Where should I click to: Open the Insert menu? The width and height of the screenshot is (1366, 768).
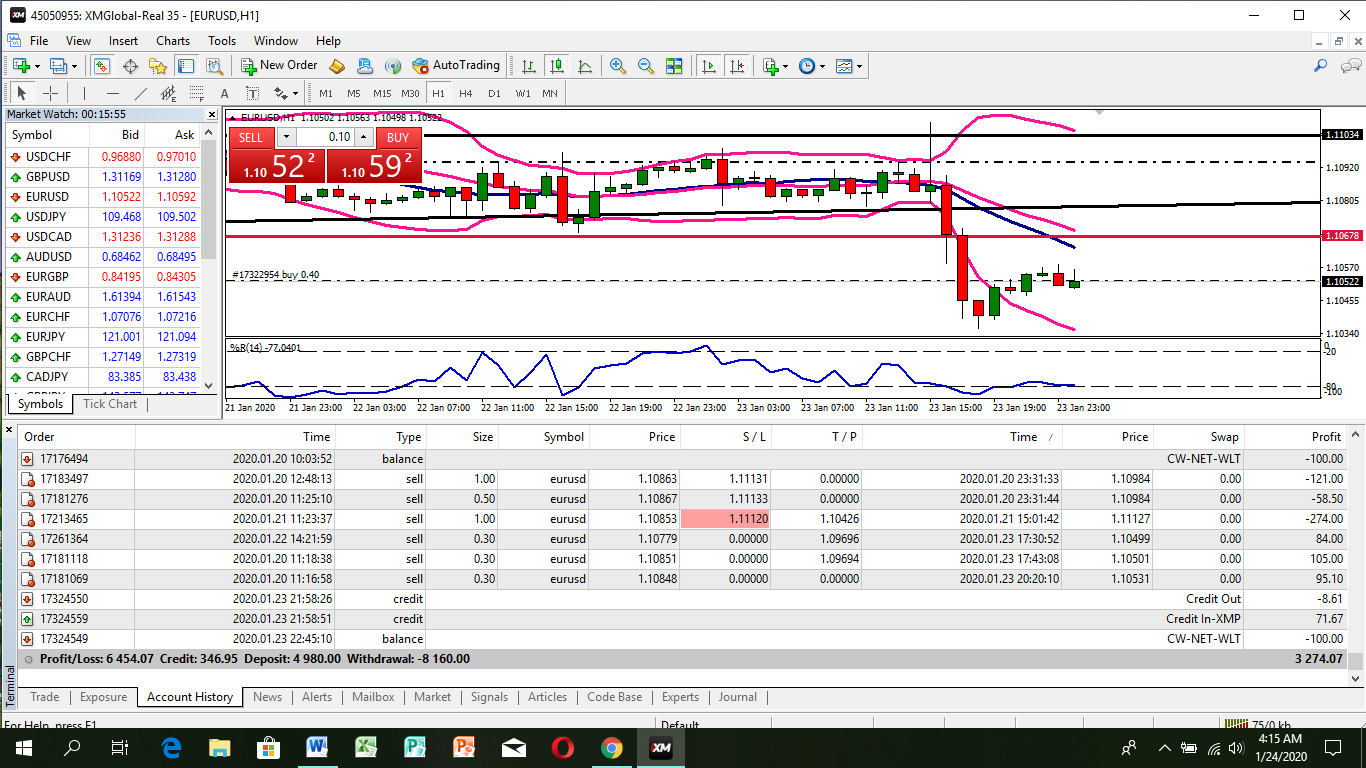124,41
